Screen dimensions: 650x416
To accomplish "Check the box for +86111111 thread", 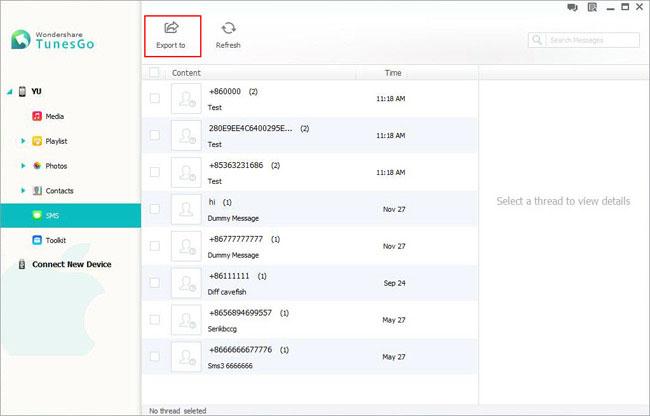I will tap(155, 283).
